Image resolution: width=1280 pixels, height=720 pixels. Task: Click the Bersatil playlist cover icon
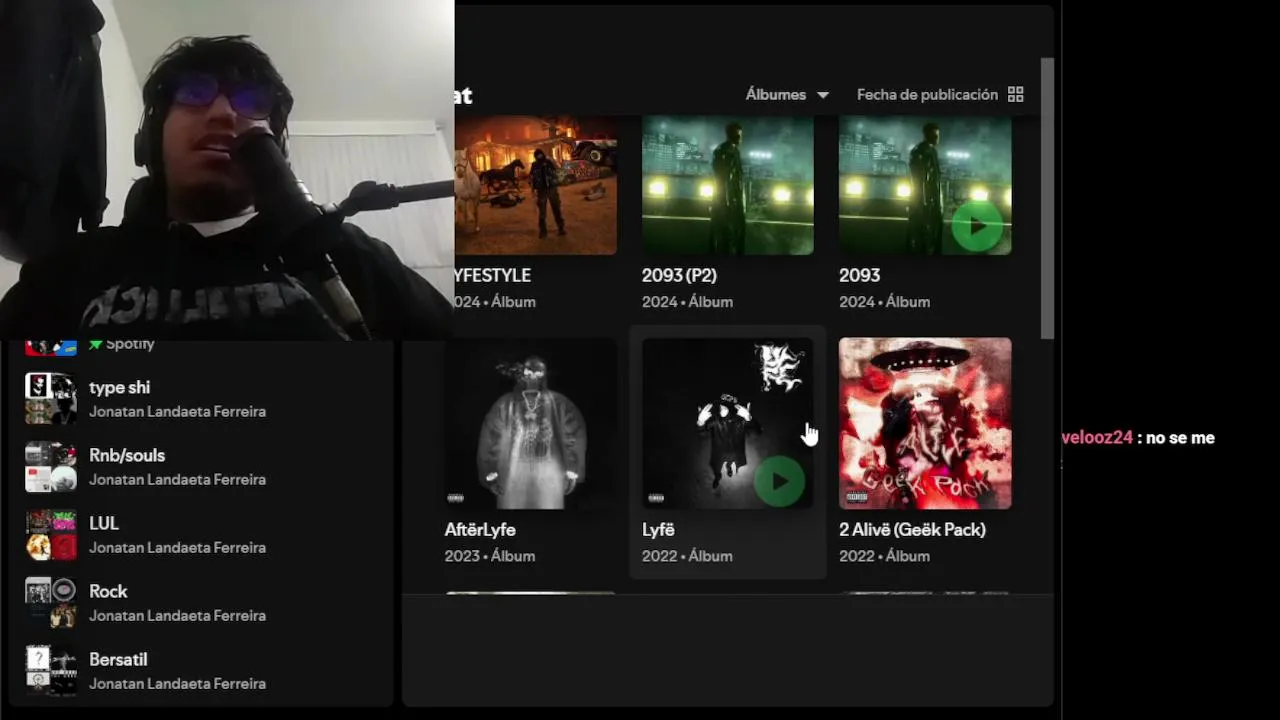51,670
